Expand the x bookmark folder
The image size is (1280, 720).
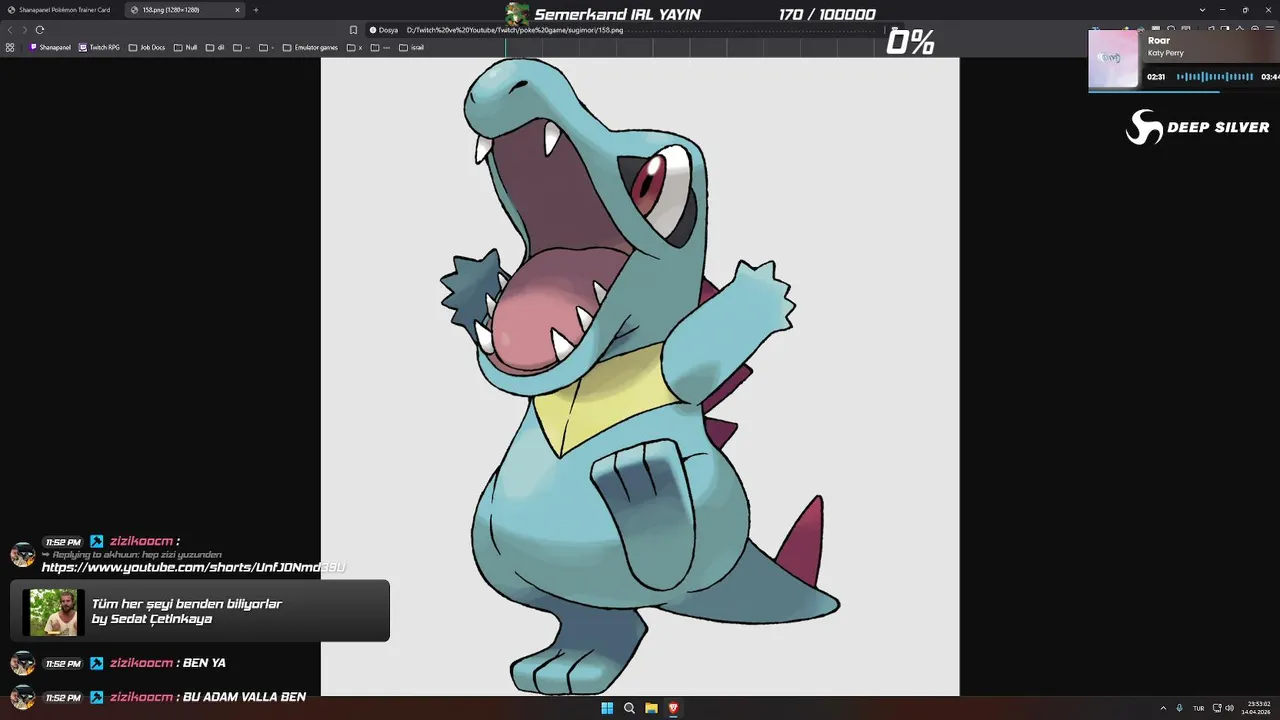coord(355,47)
